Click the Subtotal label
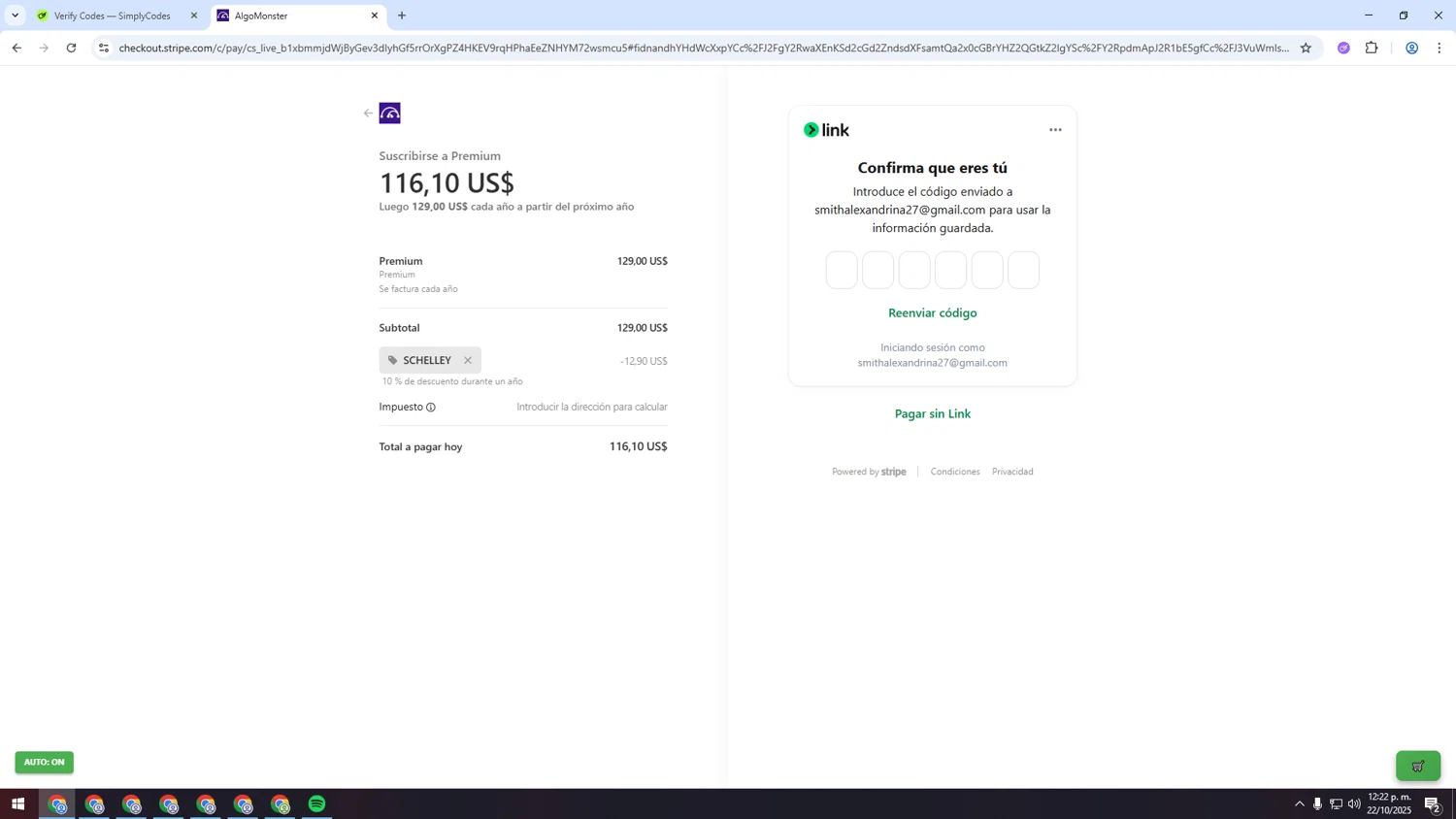This screenshot has height=819, width=1456. [x=400, y=328]
